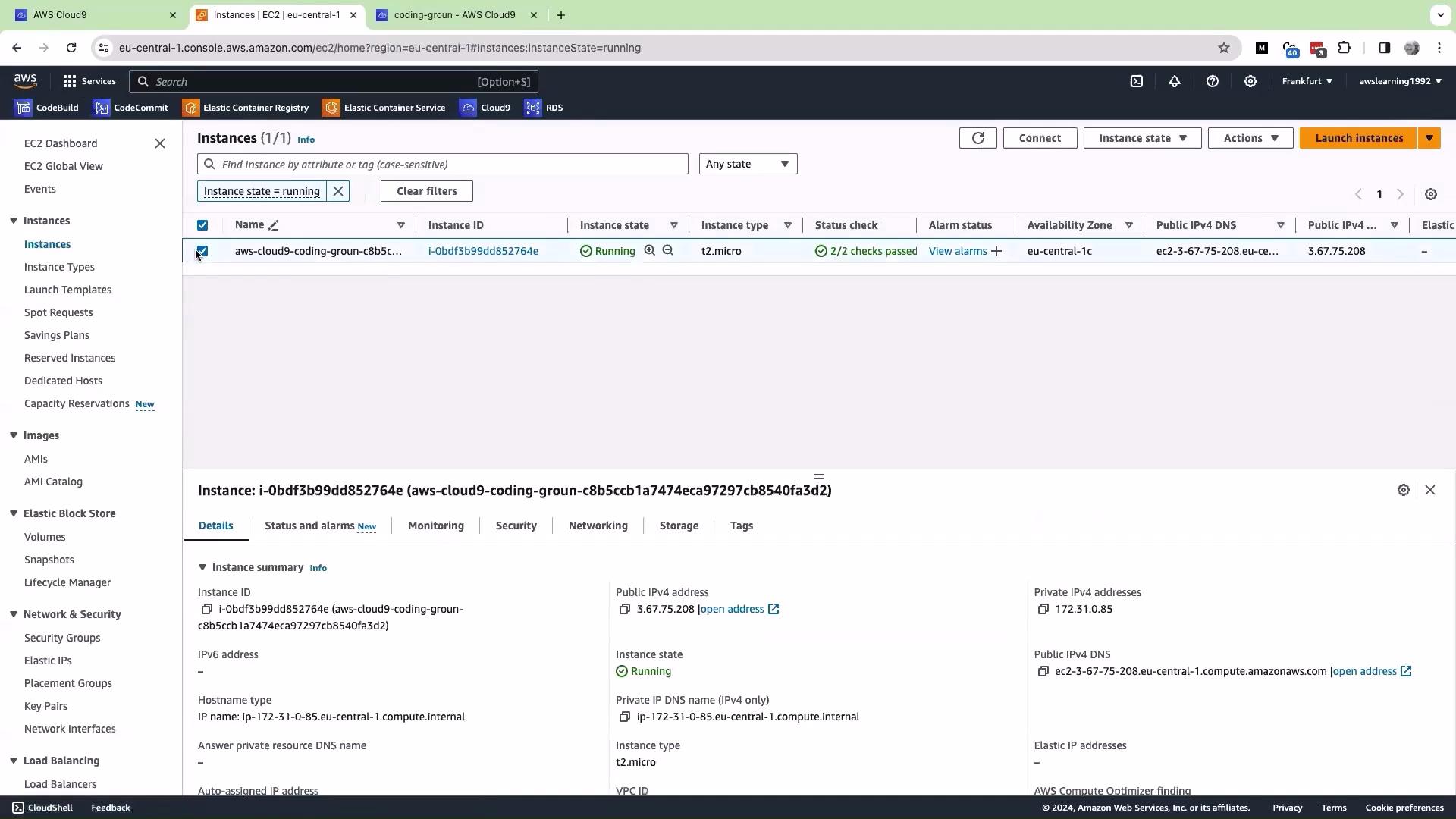Click the Connect button
Screen dimensions: 1456x819
(1040, 138)
